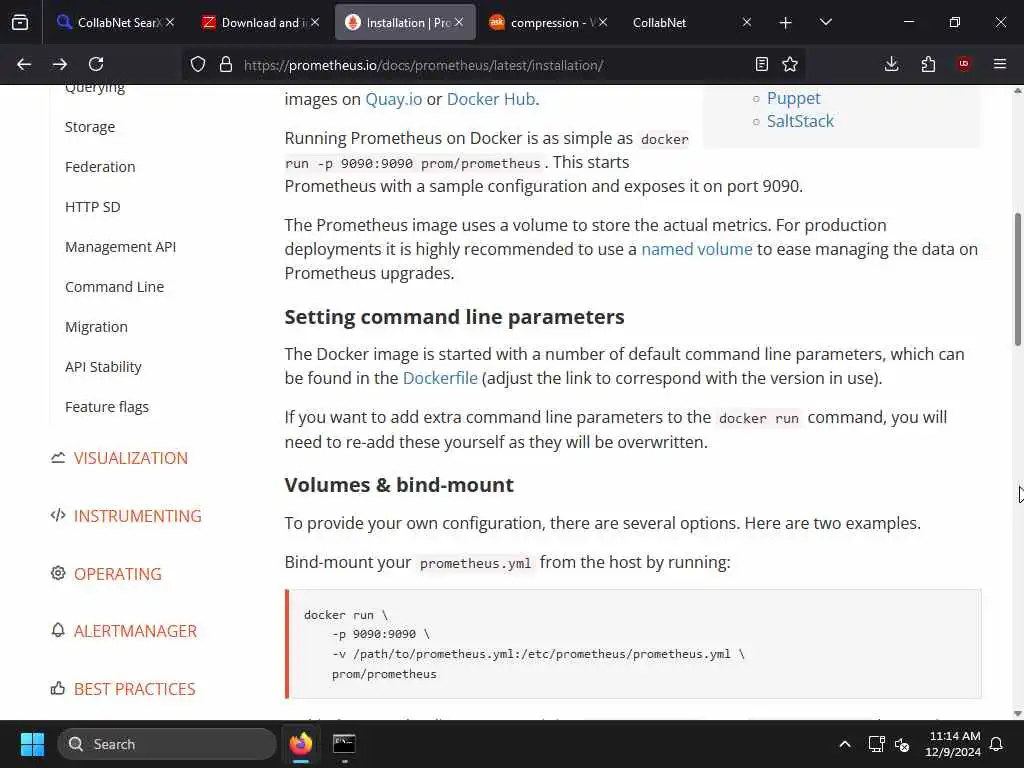Open a new browser tab

coord(786,23)
